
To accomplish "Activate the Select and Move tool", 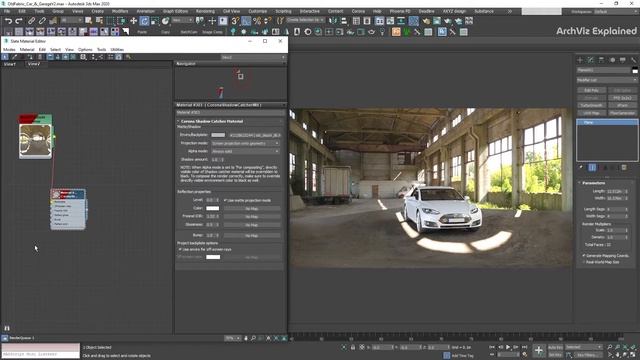I will 133,21.
